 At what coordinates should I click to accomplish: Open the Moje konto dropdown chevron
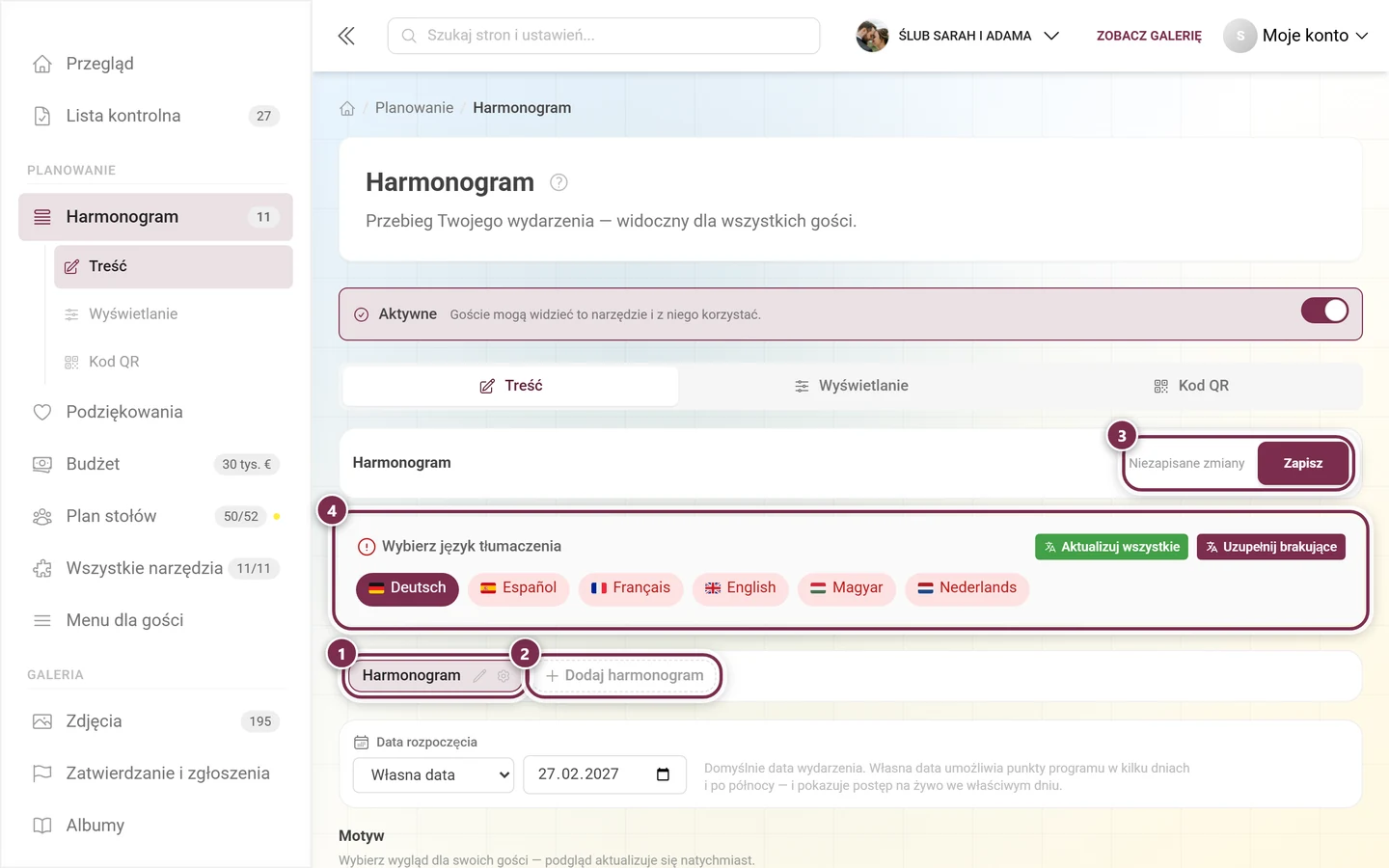pos(1362,36)
